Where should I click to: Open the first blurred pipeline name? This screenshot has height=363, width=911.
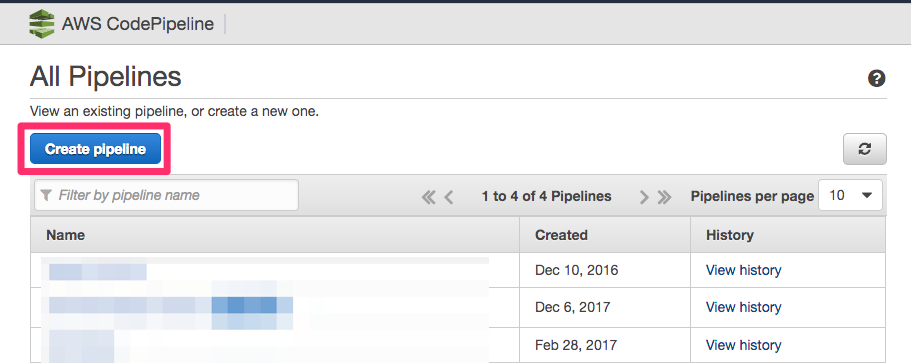tap(98, 271)
